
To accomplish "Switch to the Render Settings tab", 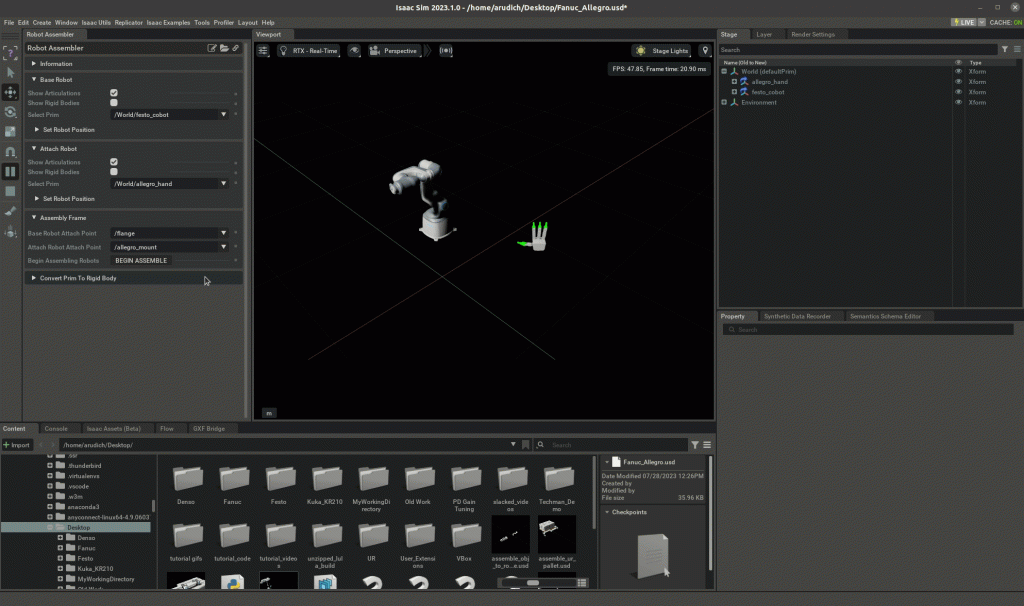I will coord(812,34).
